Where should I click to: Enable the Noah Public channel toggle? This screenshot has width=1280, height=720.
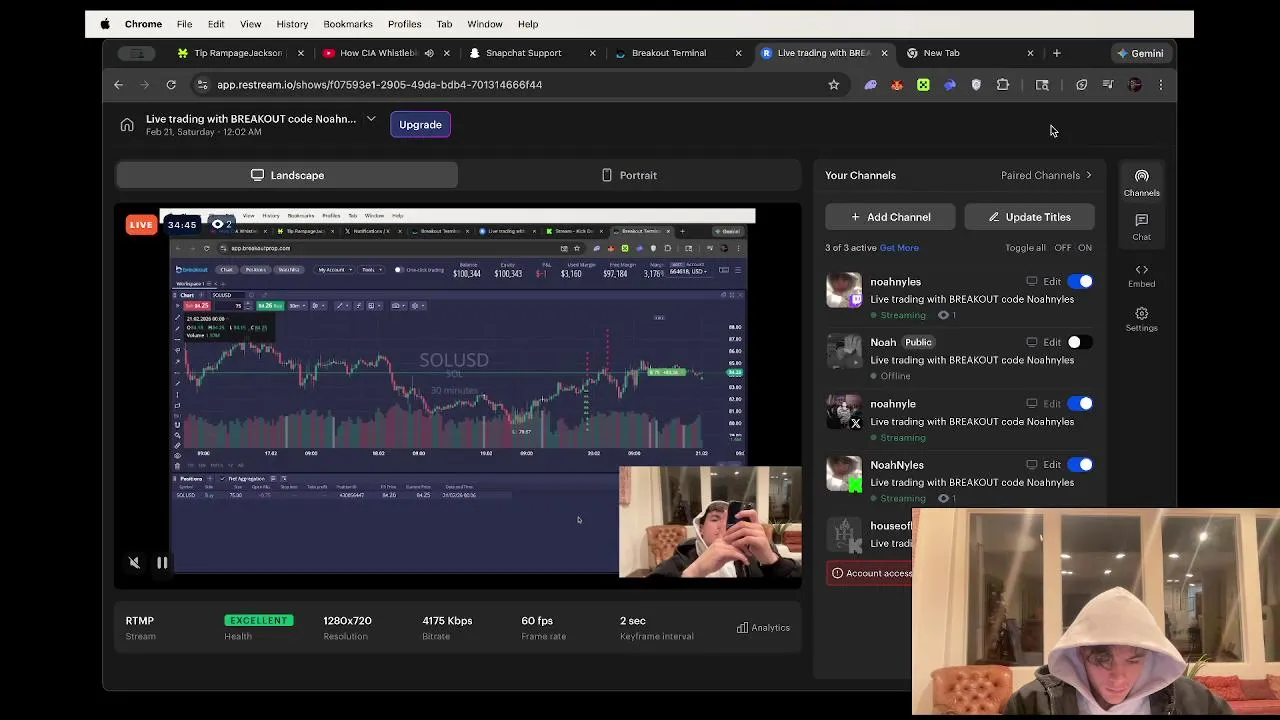tap(1080, 342)
